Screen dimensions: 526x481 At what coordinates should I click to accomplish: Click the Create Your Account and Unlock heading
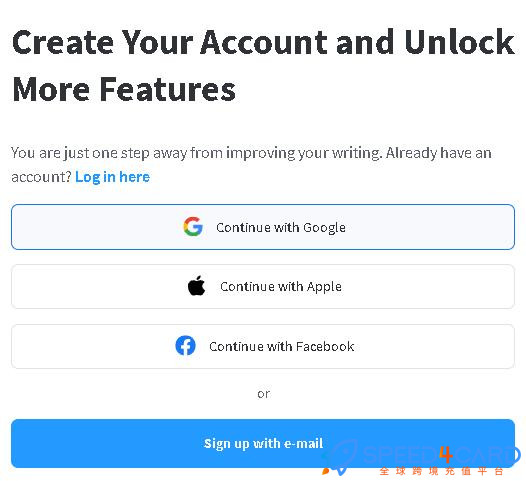[x=263, y=42]
